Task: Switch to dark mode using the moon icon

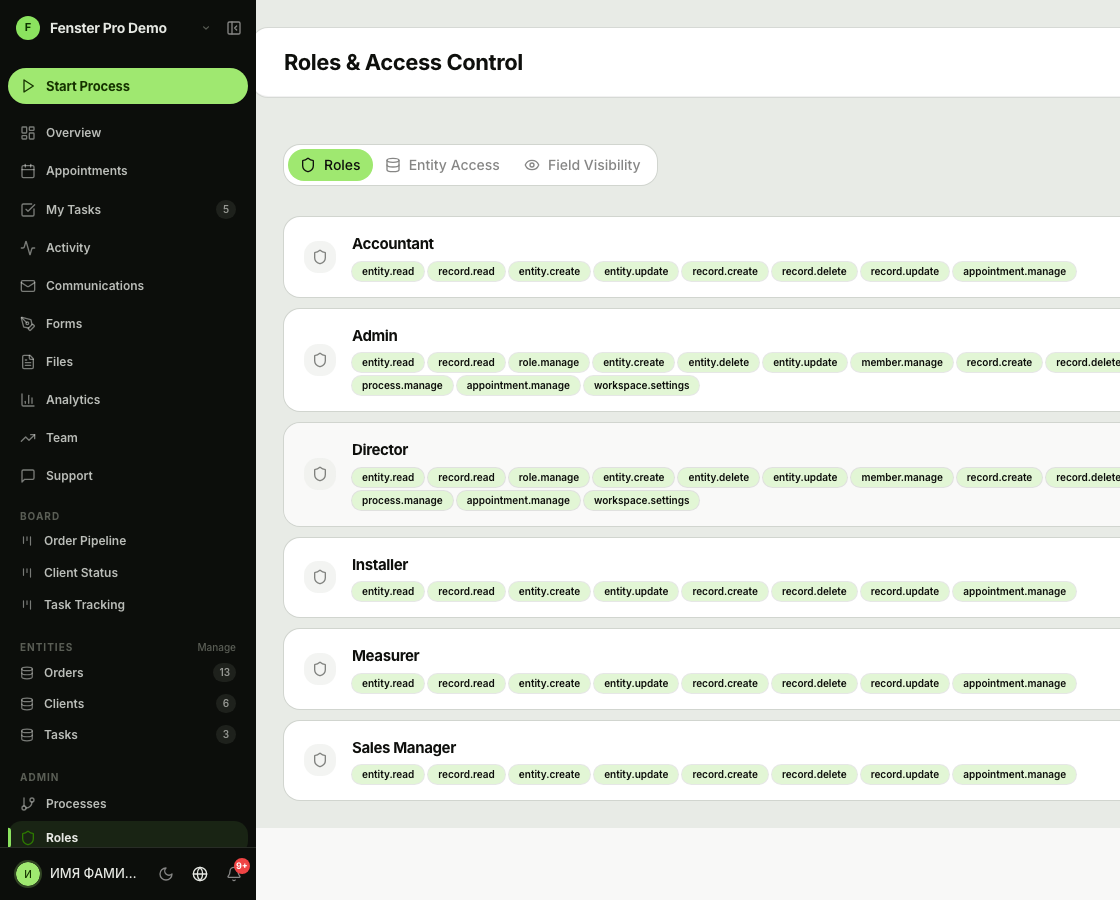Action: click(x=166, y=873)
